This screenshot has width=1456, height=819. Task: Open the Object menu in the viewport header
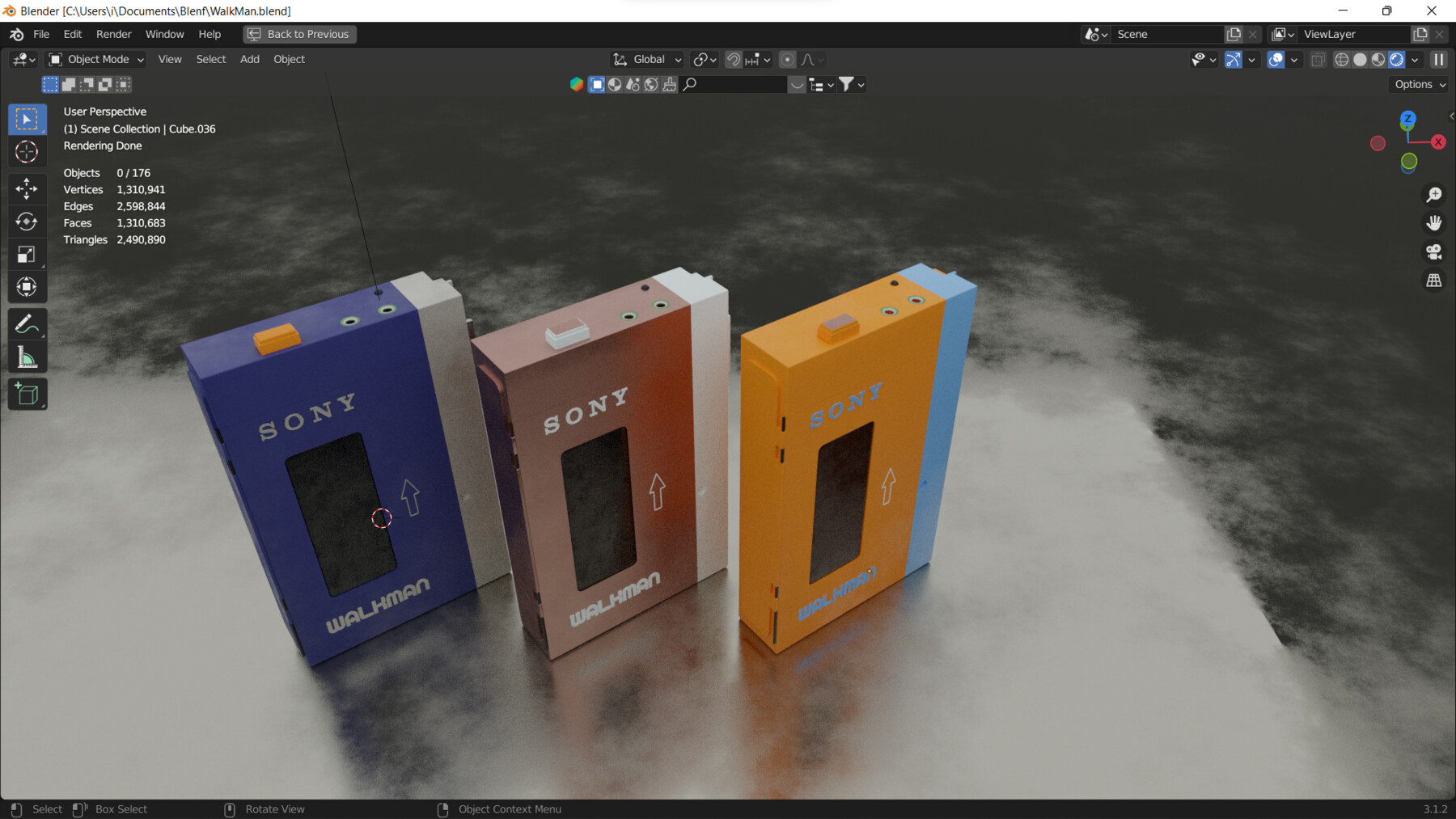pyautogui.click(x=289, y=59)
